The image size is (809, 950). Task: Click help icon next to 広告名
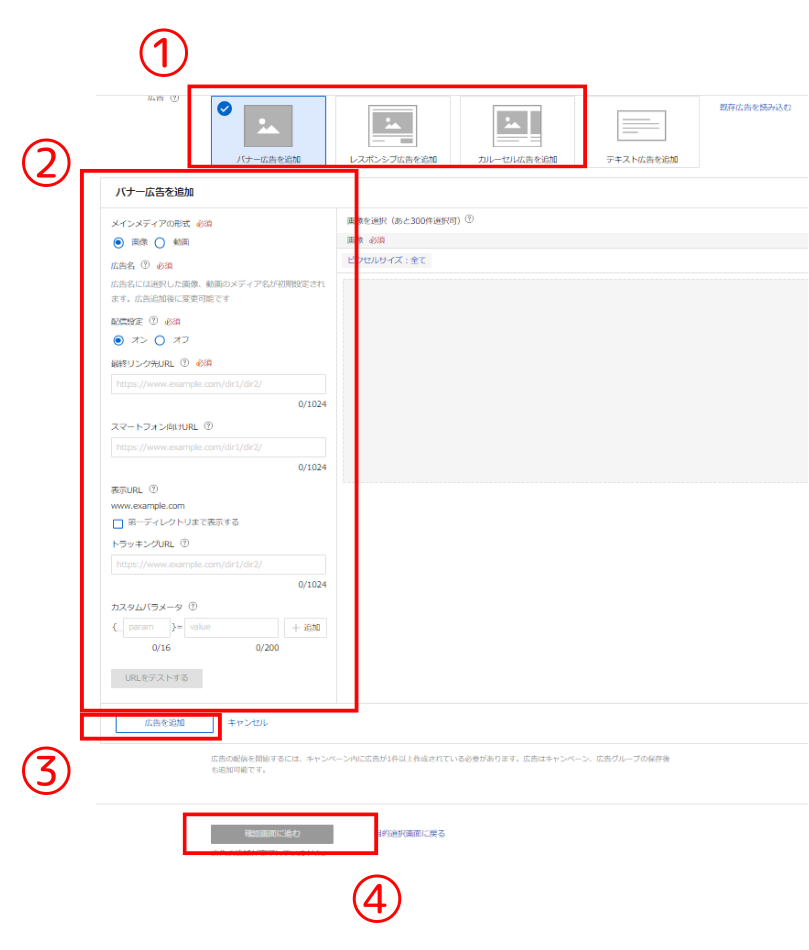(x=145, y=266)
